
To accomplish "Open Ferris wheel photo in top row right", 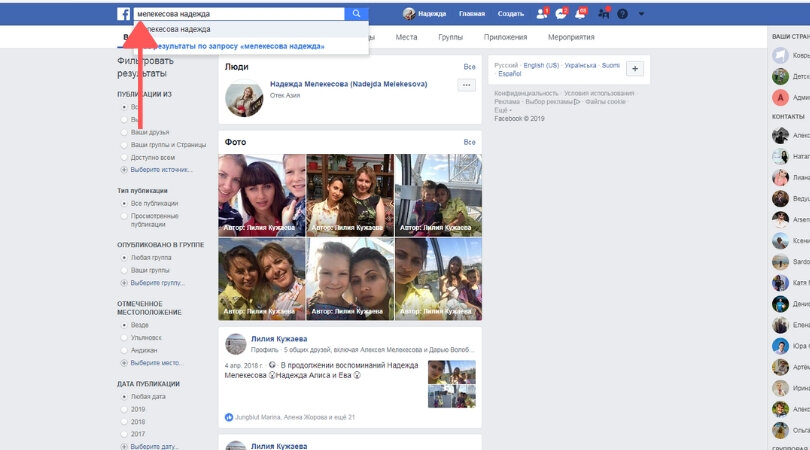I will (439, 195).
